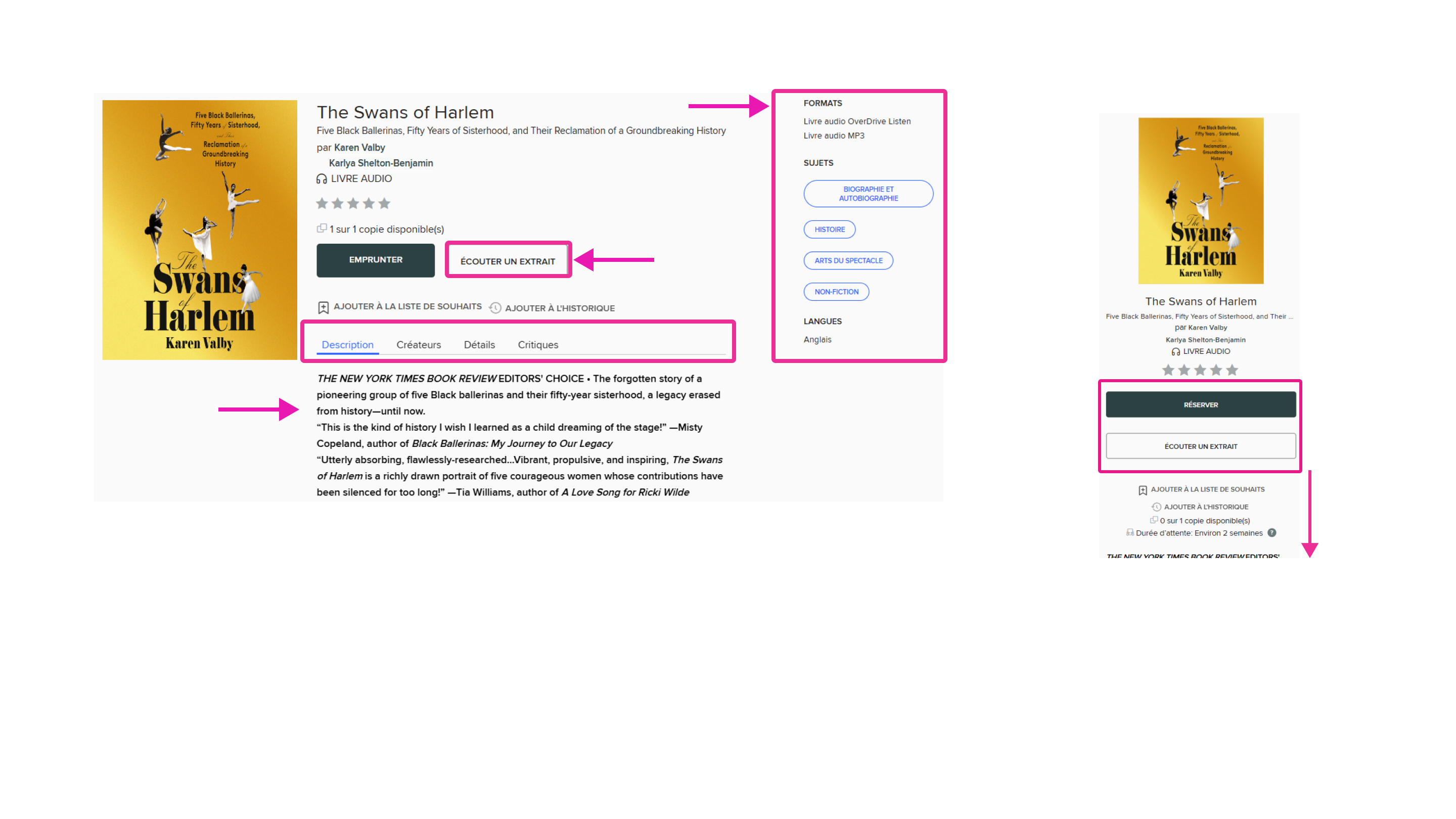Click Karlya Shelton-Benjamin in mobile view
Viewport: 1456px width, 819px height.
pyautogui.click(x=1205, y=340)
